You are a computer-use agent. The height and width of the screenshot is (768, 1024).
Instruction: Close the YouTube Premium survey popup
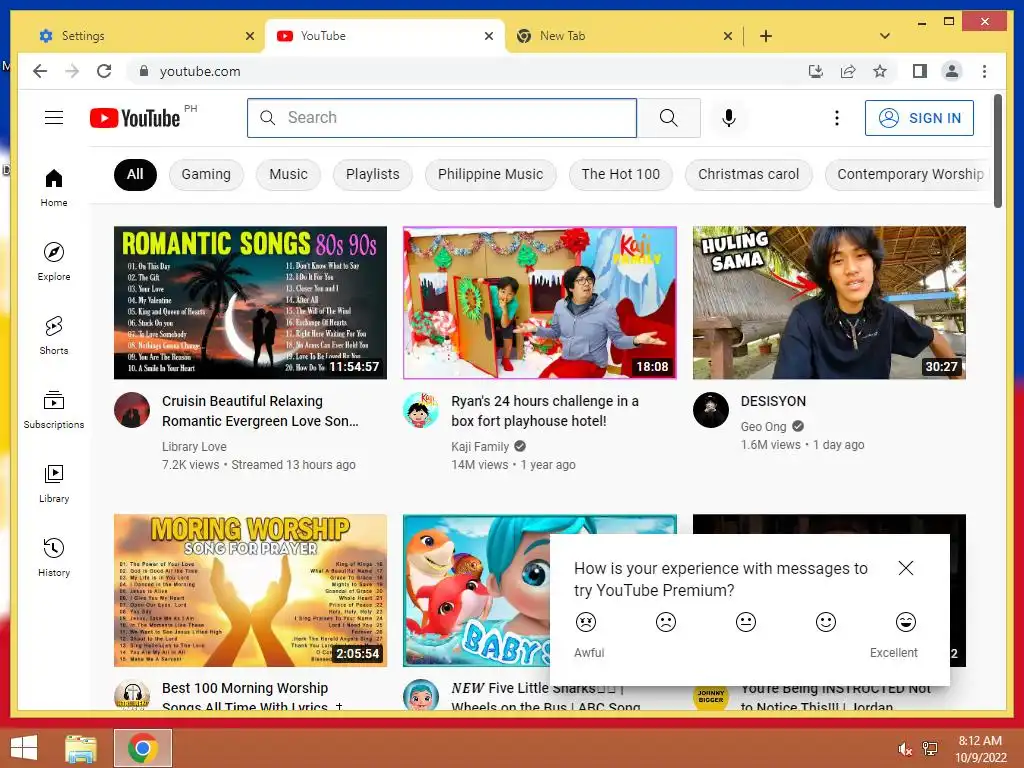[905, 568]
